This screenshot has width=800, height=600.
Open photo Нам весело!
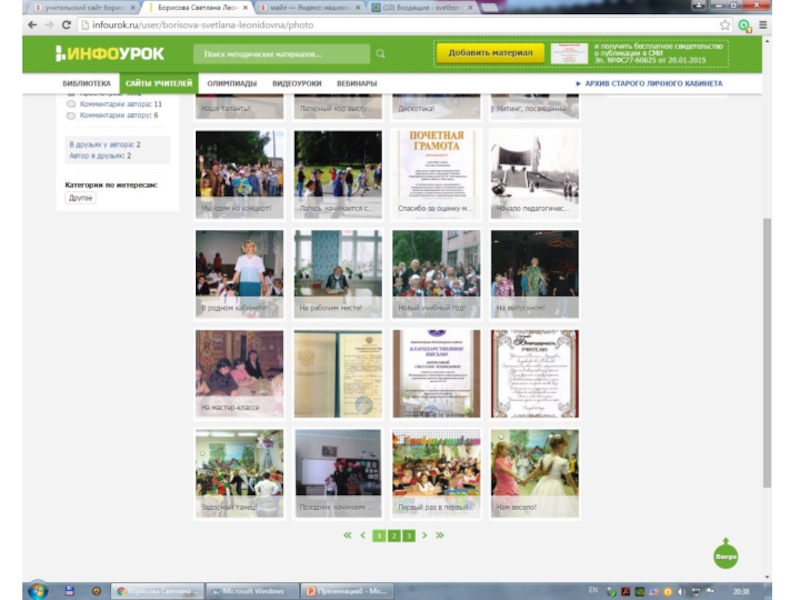point(535,473)
